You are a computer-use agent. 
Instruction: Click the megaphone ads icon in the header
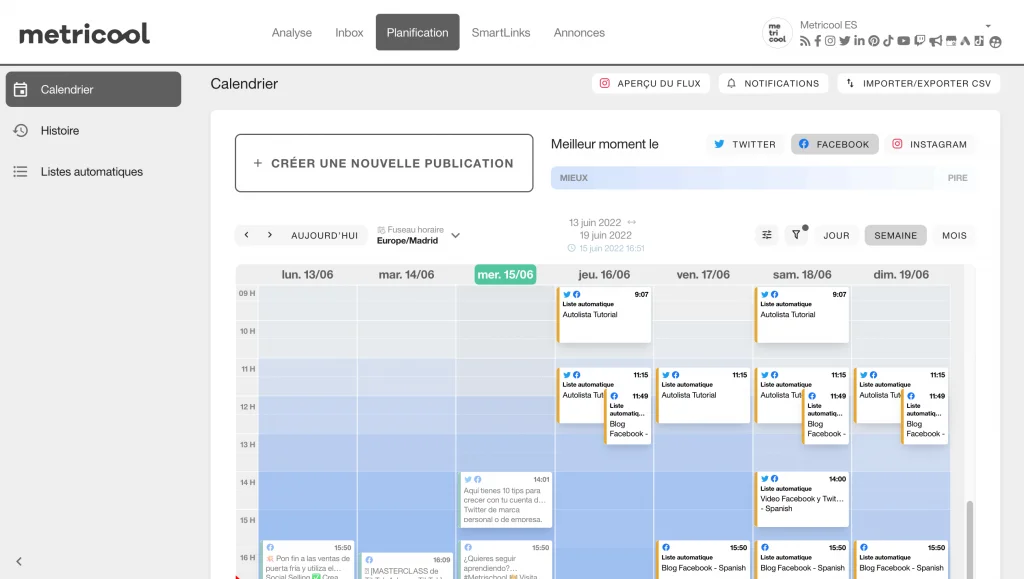[x=935, y=41]
